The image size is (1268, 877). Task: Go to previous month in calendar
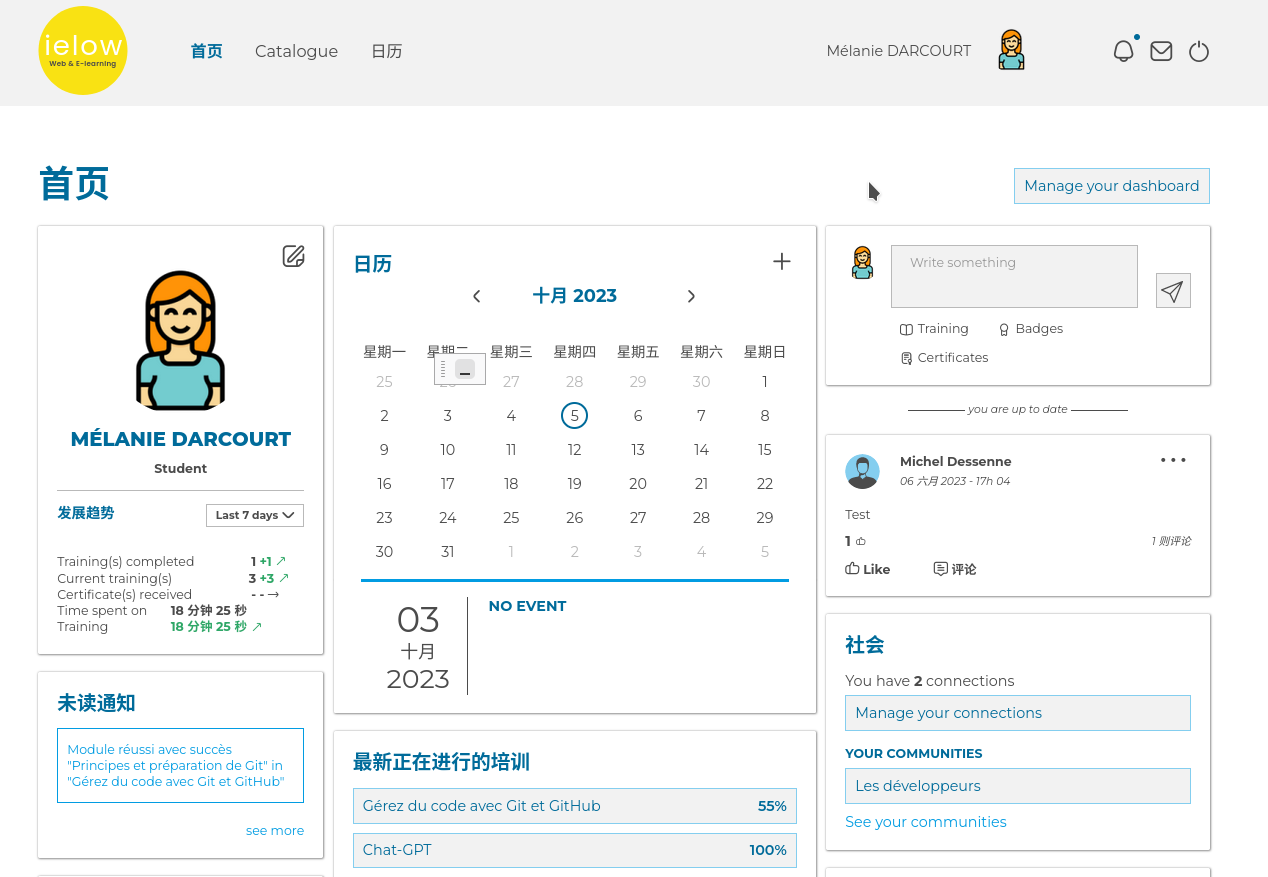pyautogui.click(x=477, y=296)
